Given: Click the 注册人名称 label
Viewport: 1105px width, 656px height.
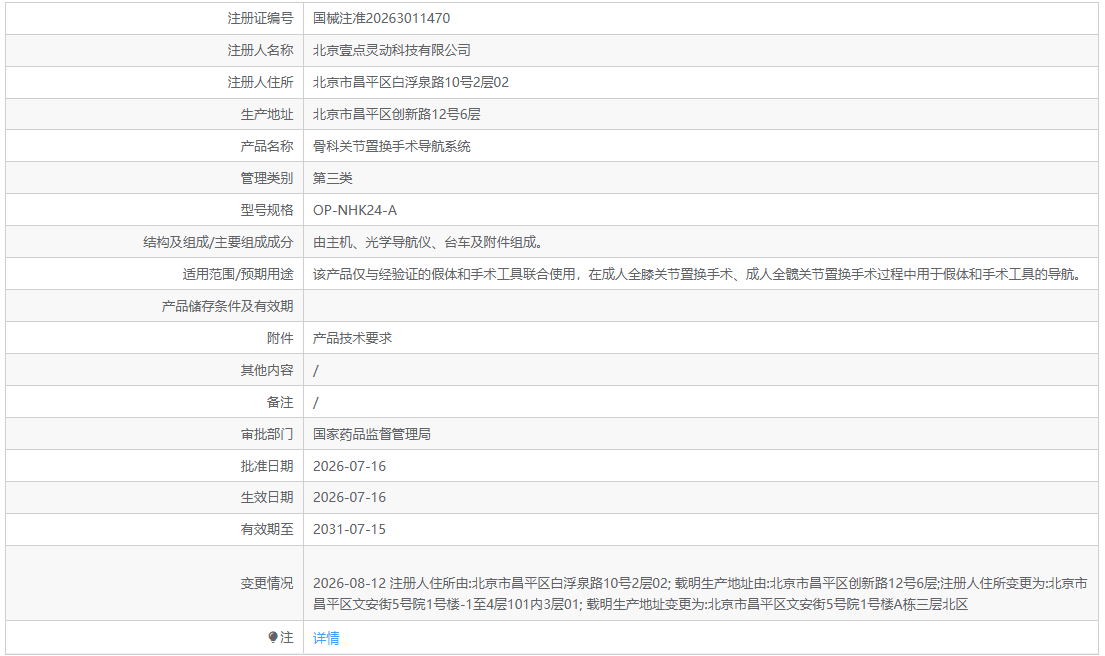Looking at the screenshot, I should point(260,50).
